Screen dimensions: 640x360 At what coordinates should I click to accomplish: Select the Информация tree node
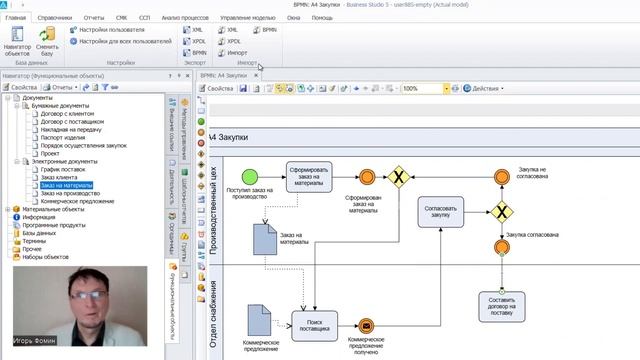[x=38, y=217]
